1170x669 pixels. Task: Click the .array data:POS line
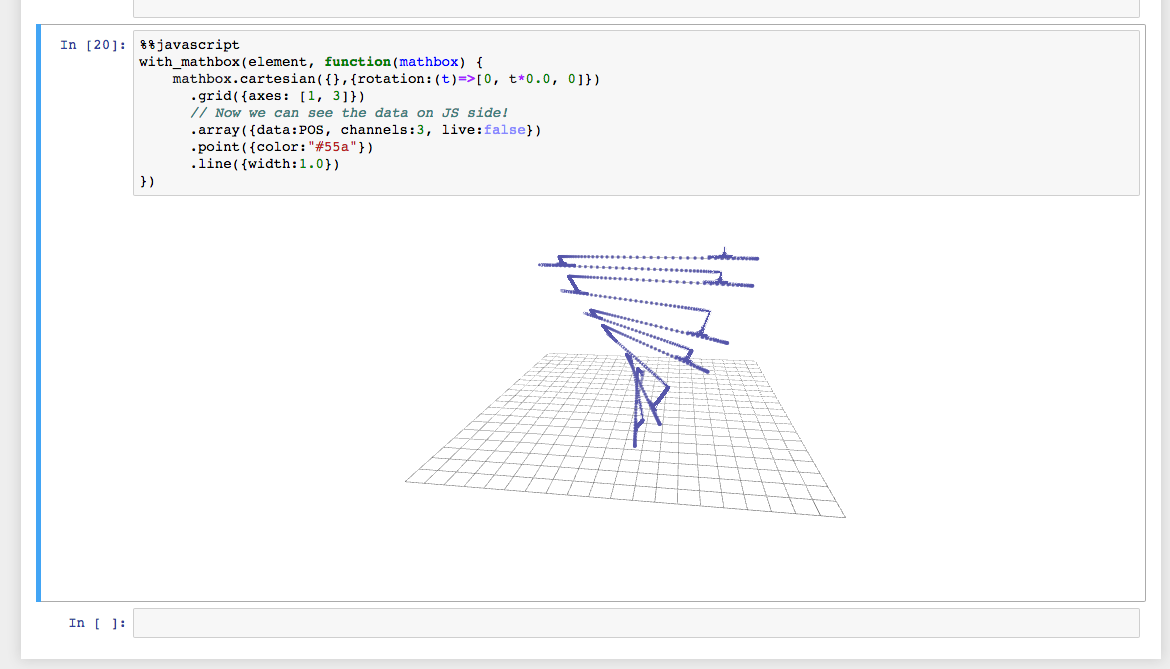(365, 130)
